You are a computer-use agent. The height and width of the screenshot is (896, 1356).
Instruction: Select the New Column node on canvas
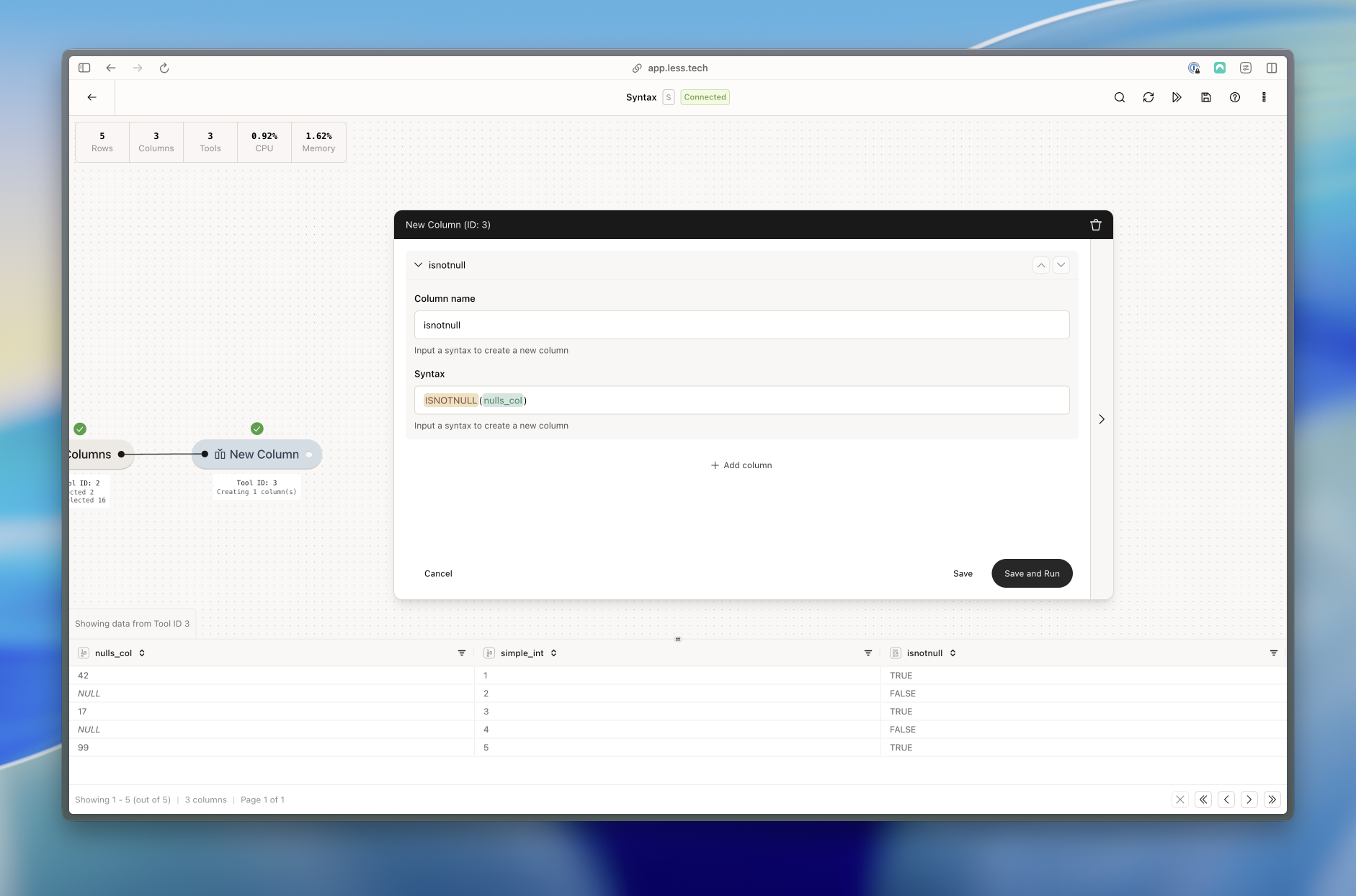pyautogui.click(x=257, y=454)
